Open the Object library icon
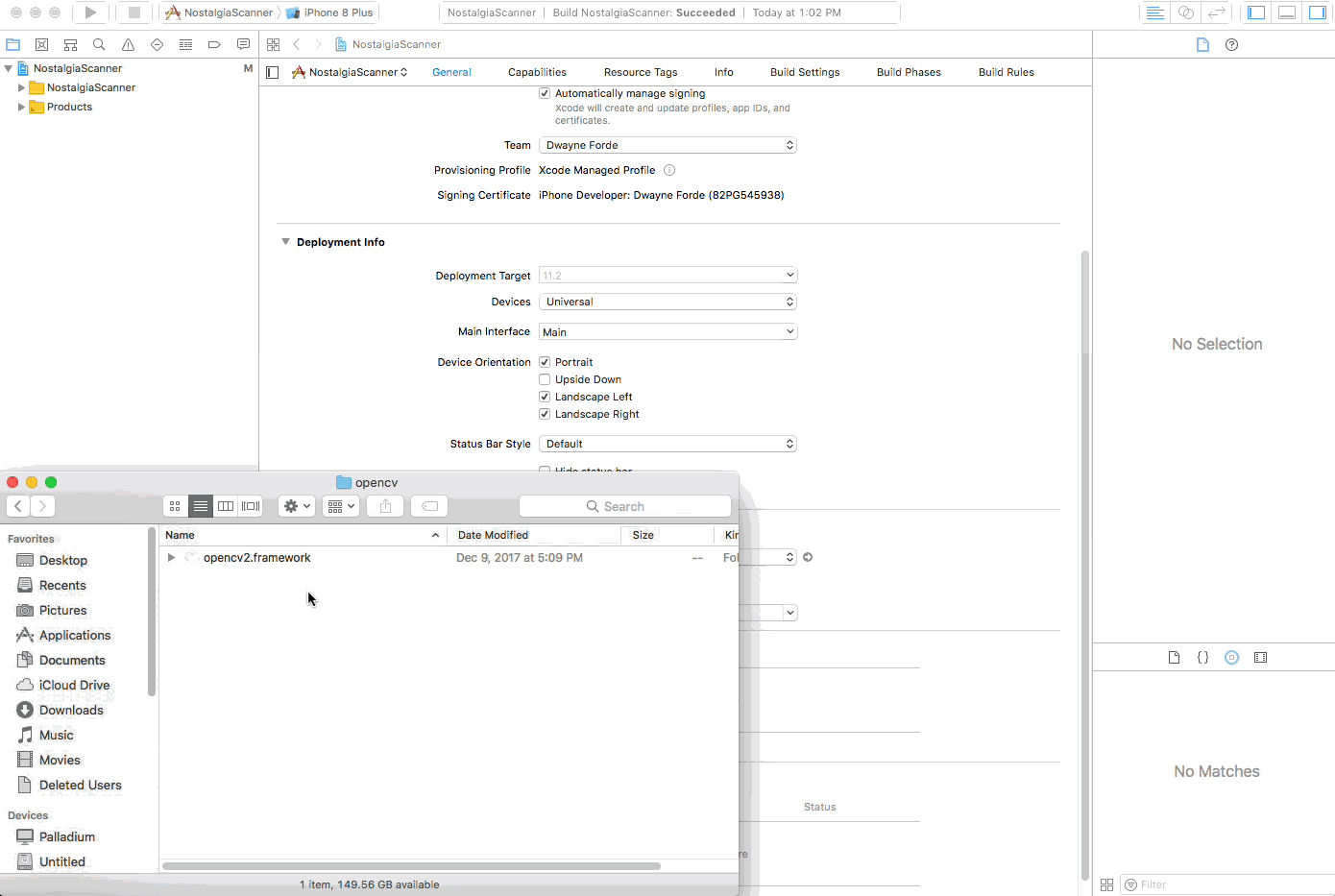This screenshot has width=1335, height=896. point(1231,658)
